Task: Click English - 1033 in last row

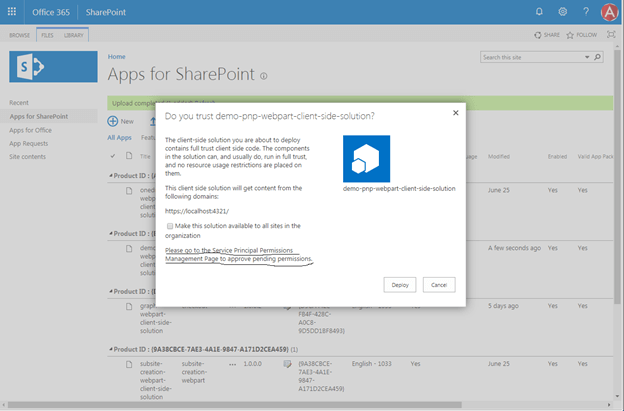Action: (x=371, y=364)
